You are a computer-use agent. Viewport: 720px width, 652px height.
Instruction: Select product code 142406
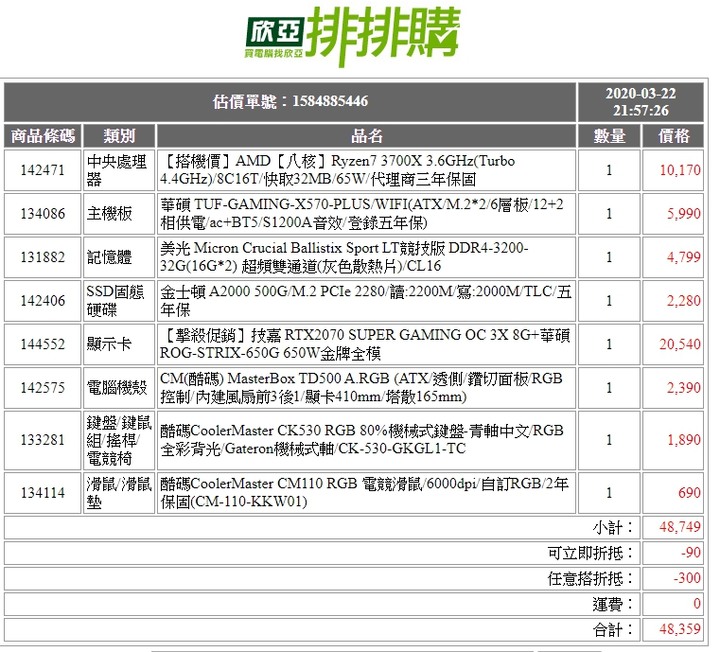pyautogui.click(x=43, y=301)
